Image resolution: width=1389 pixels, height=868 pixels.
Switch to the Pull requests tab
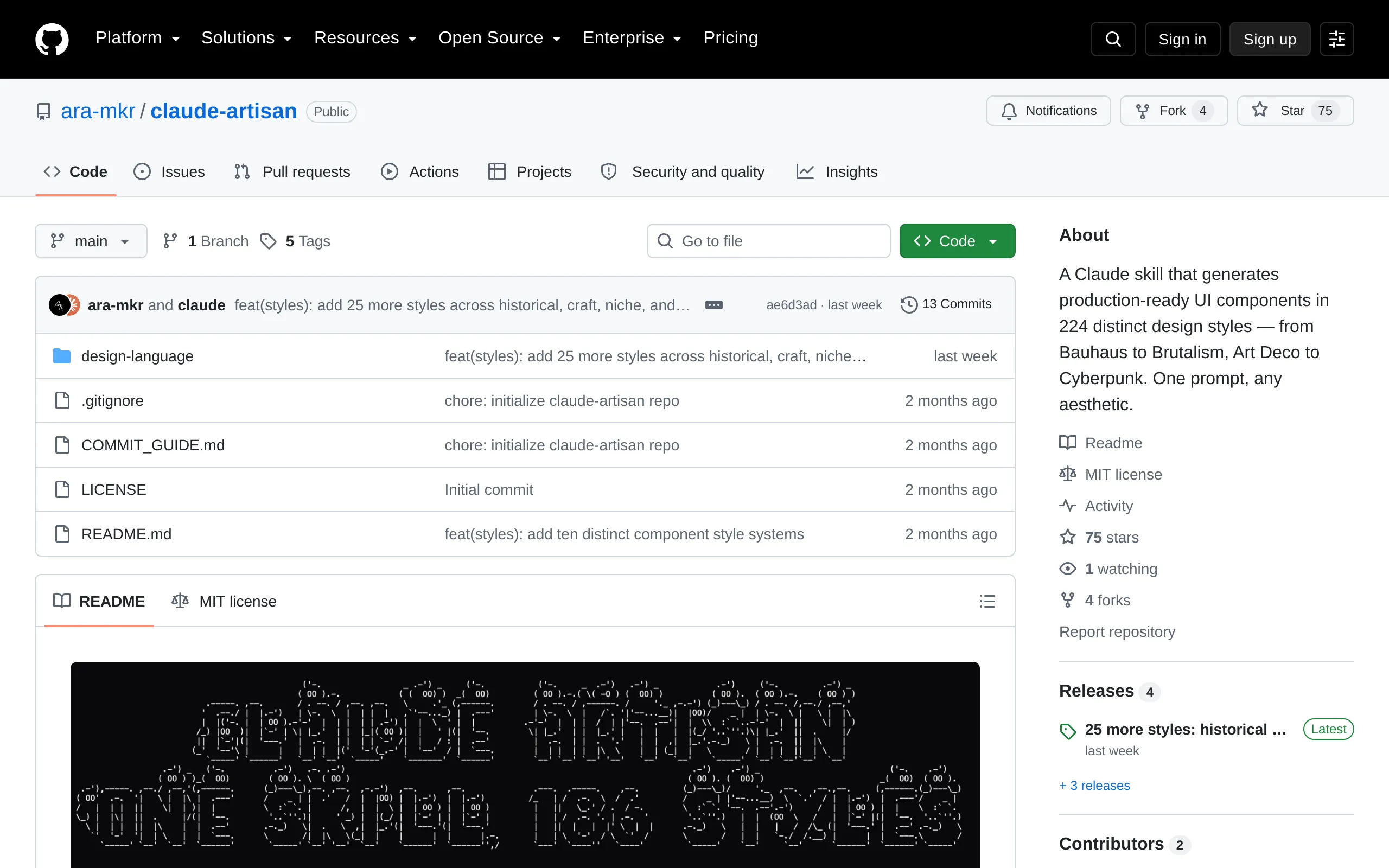pyautogui.click(x=293, y=171)
